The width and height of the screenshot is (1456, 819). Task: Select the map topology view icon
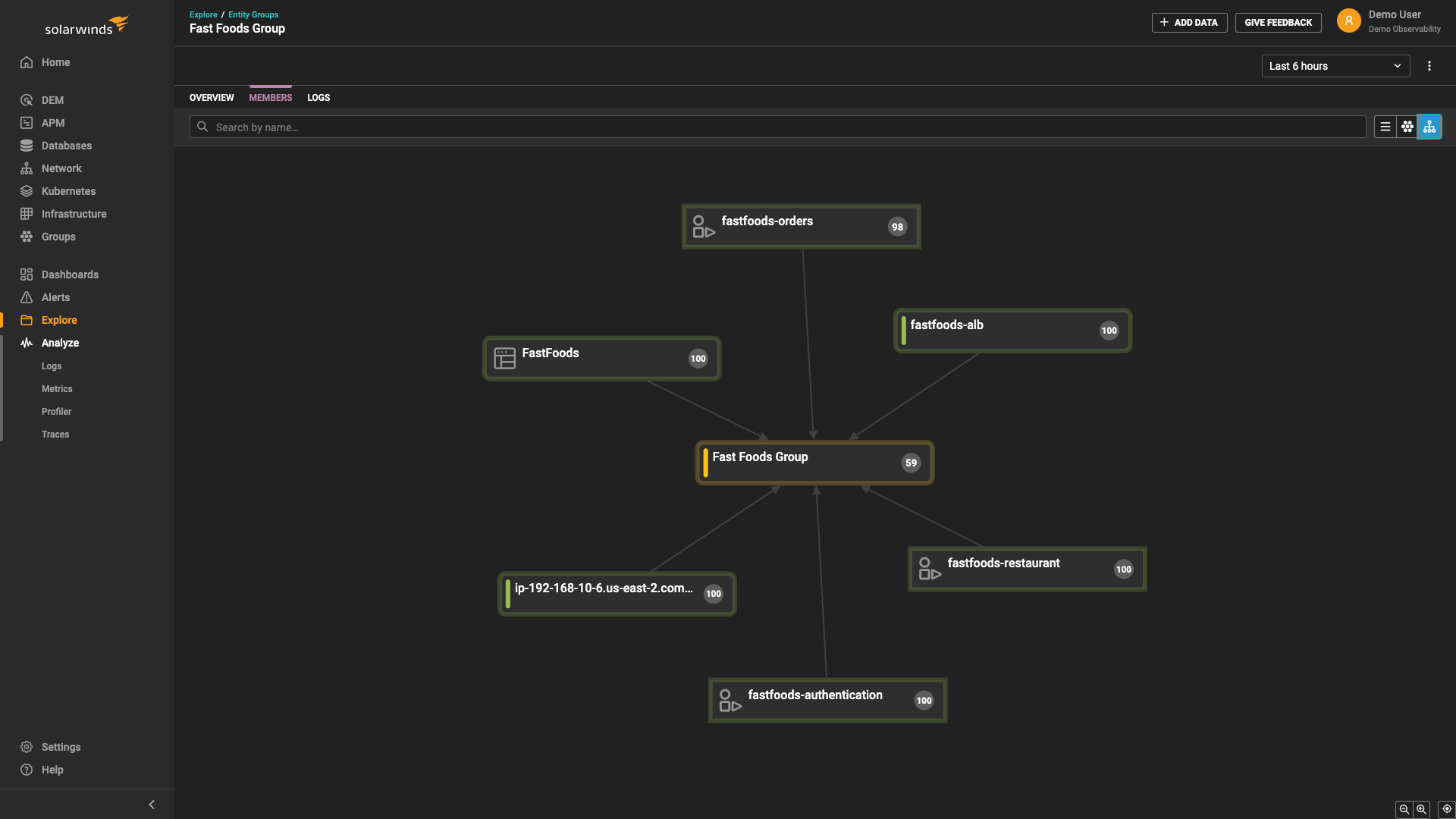point(1429,127)
